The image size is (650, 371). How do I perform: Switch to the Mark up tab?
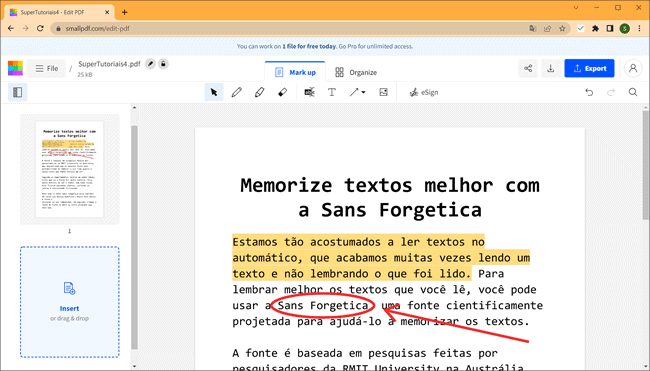[x=295, y=72]
